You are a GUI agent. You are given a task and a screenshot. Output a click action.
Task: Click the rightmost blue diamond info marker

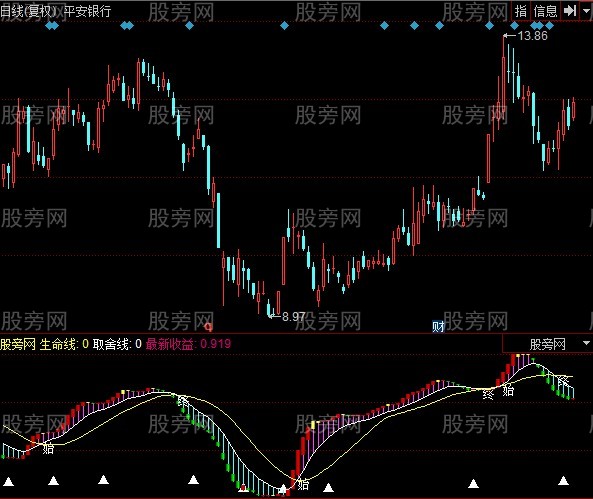550,26
